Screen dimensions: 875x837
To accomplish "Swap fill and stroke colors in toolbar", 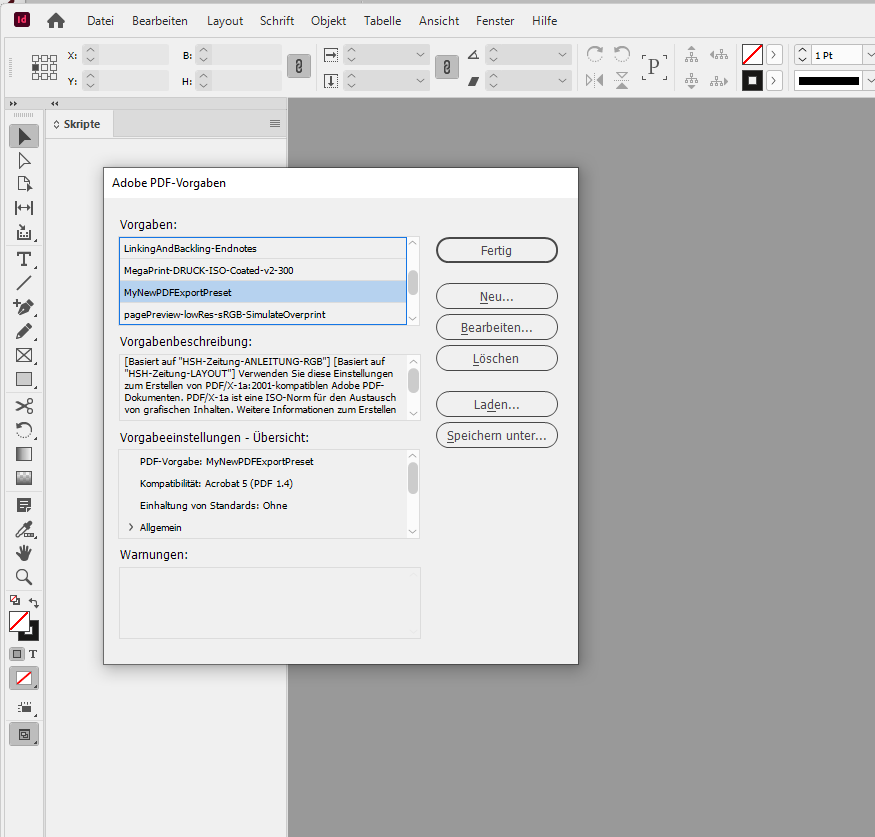I will 35,602.
